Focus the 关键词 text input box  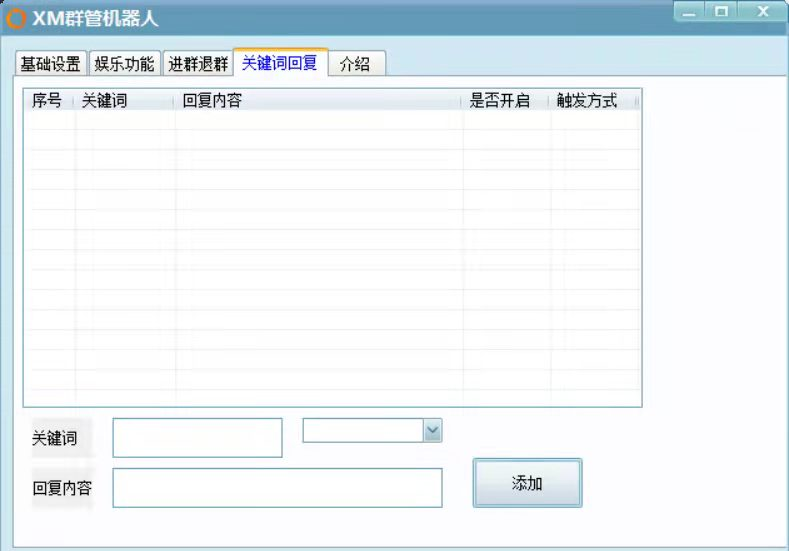197,437
